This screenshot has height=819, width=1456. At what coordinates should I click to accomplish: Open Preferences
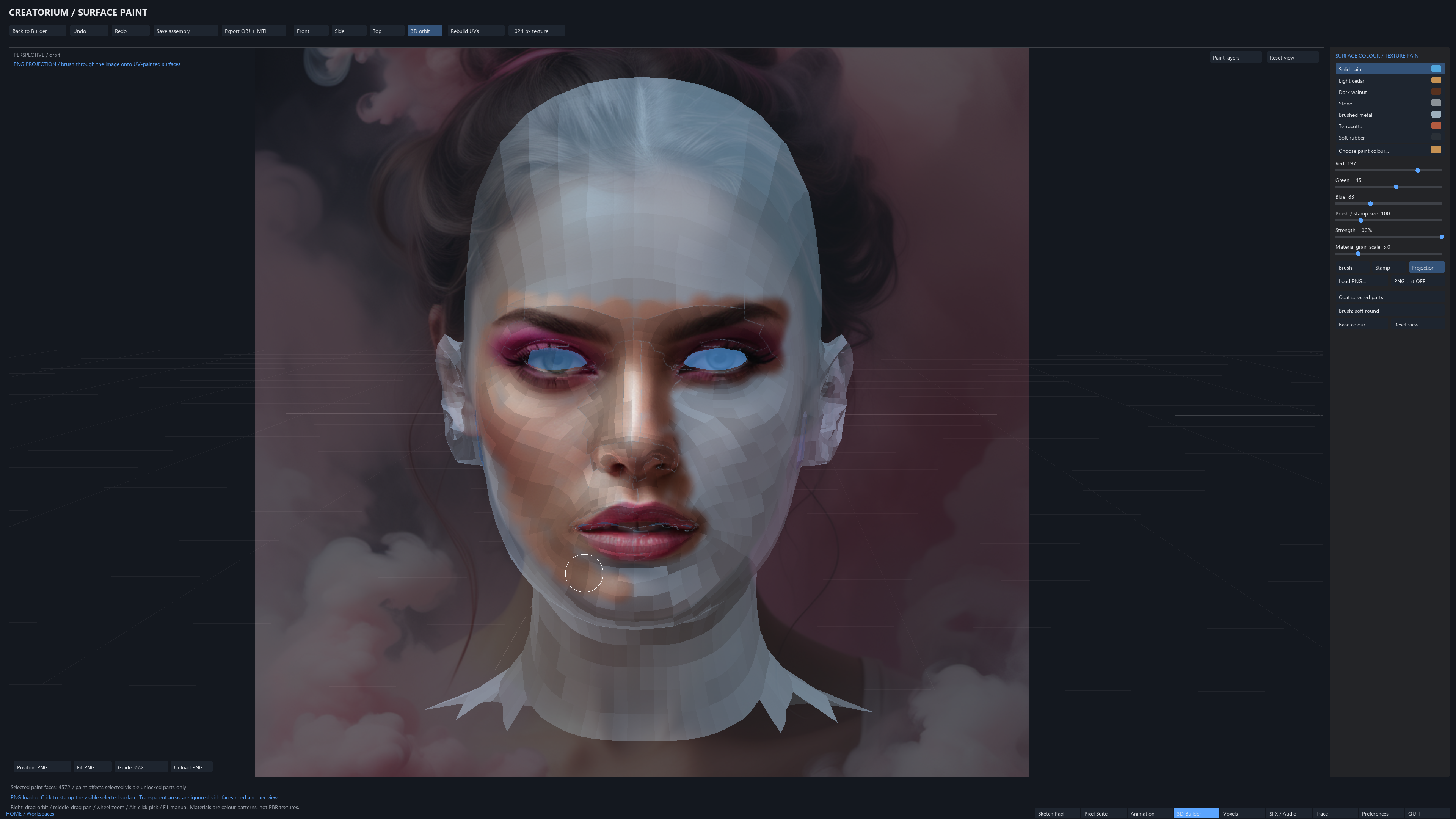coord(1381,813)
